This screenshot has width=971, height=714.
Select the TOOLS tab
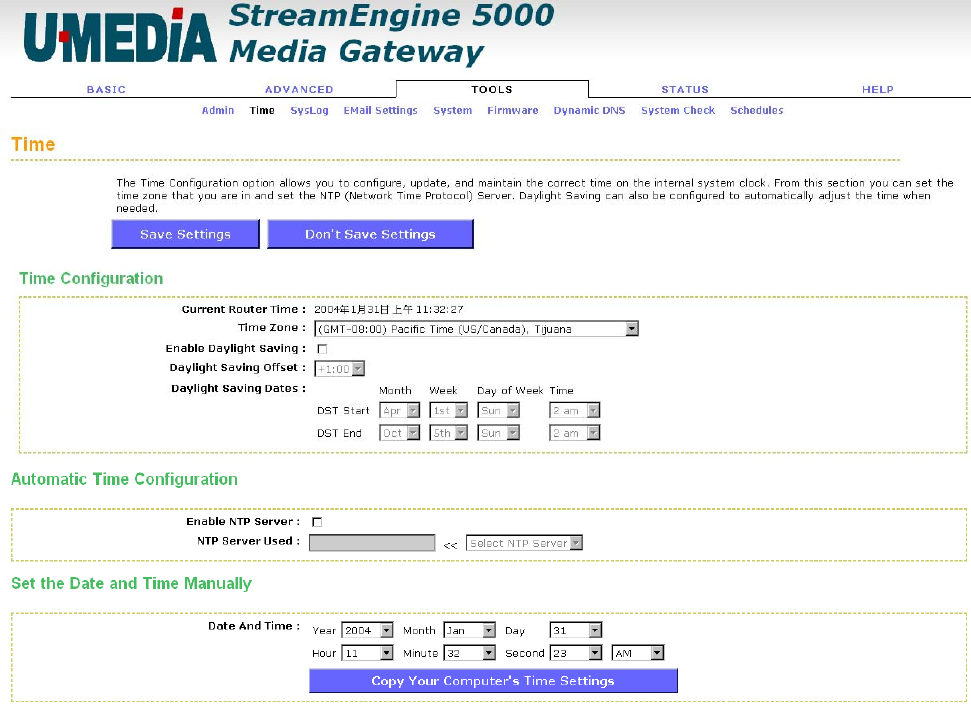point(492,89)
